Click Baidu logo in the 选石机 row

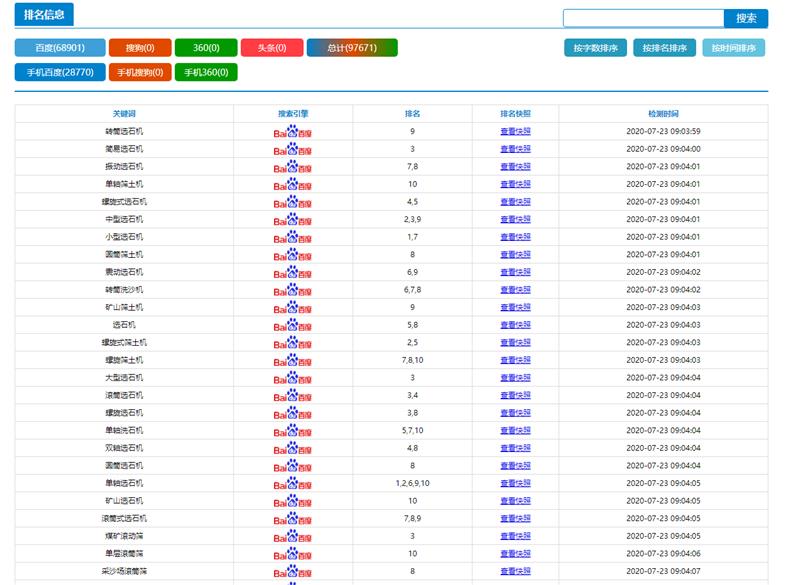coord(292,326)
